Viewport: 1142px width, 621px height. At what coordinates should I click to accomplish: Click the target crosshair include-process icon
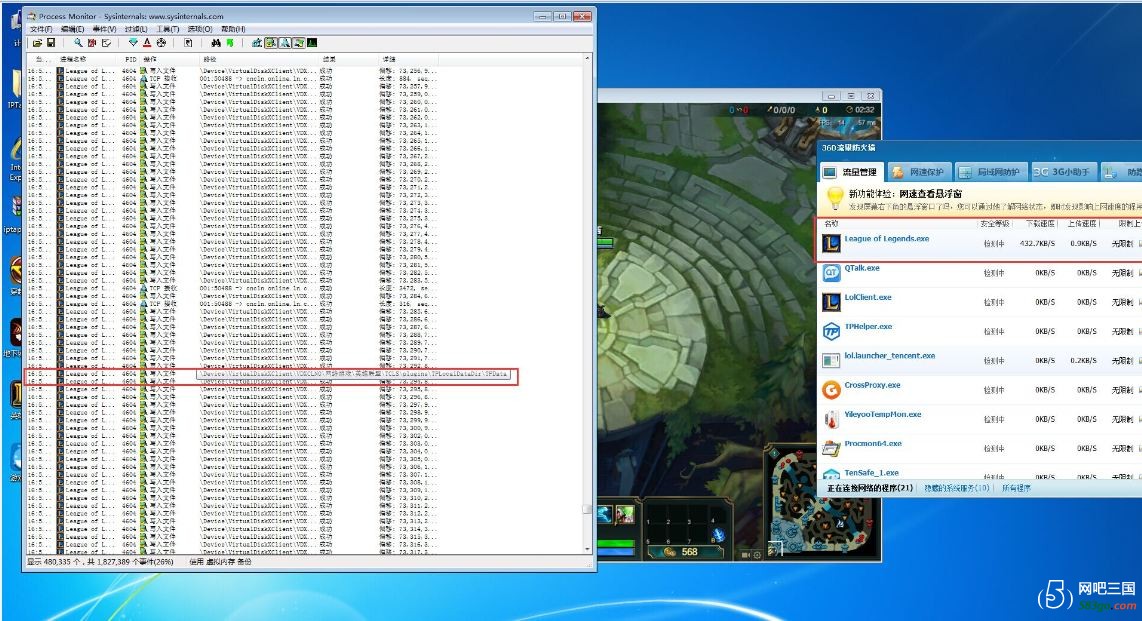161,43
